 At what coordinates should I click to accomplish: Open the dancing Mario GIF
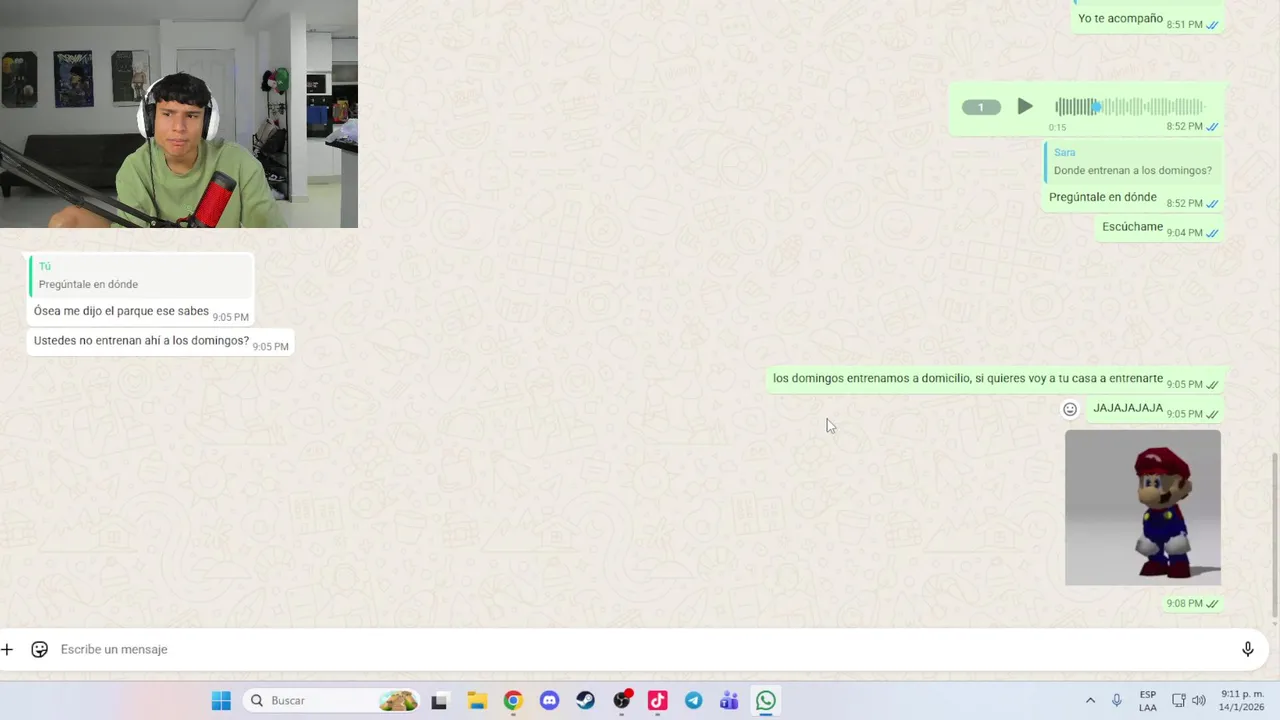pyautogui.click(x=1143, y=508)
